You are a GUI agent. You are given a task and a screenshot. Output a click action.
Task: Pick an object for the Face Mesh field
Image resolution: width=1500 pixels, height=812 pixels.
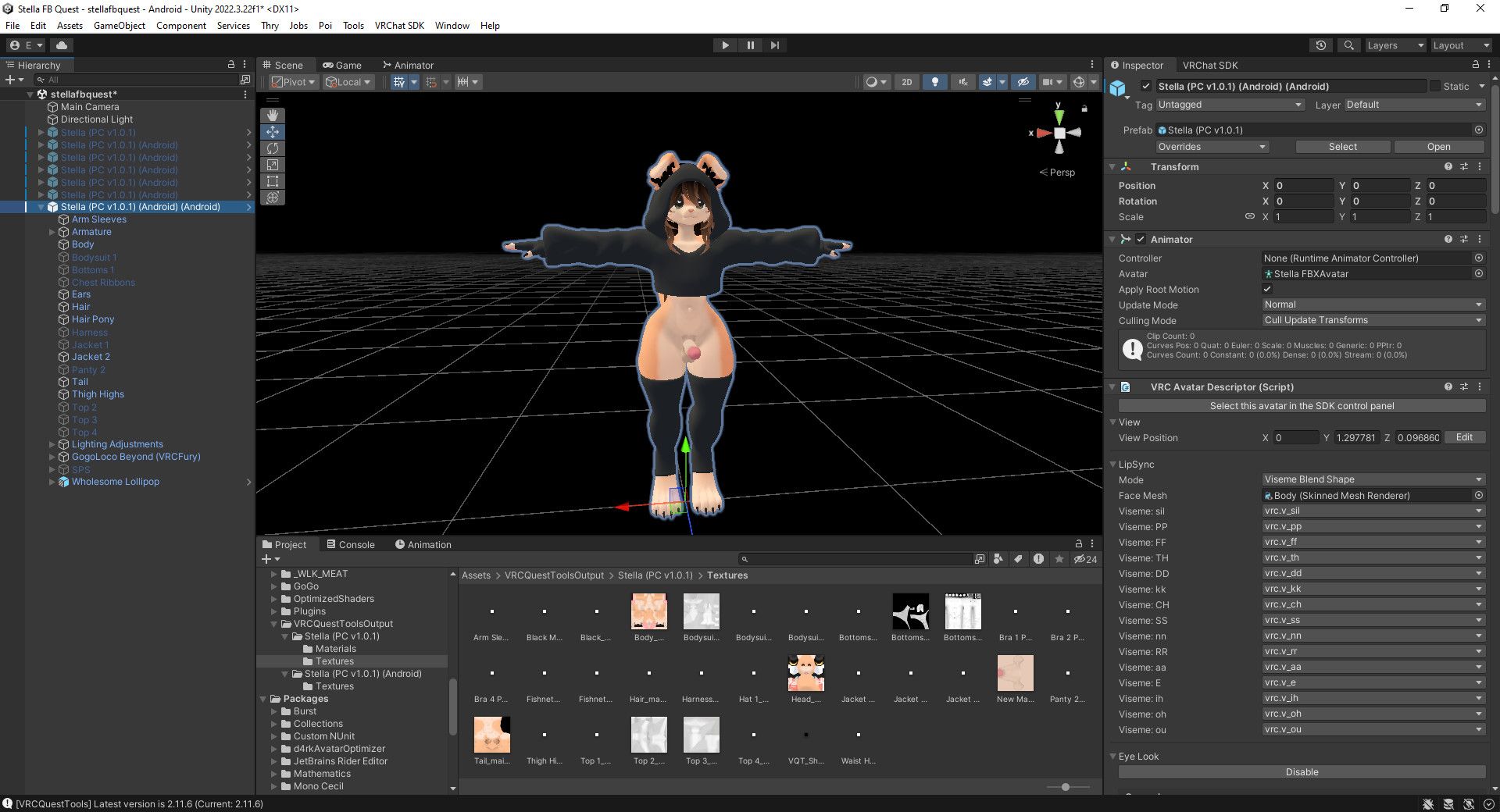(1479, 495)
